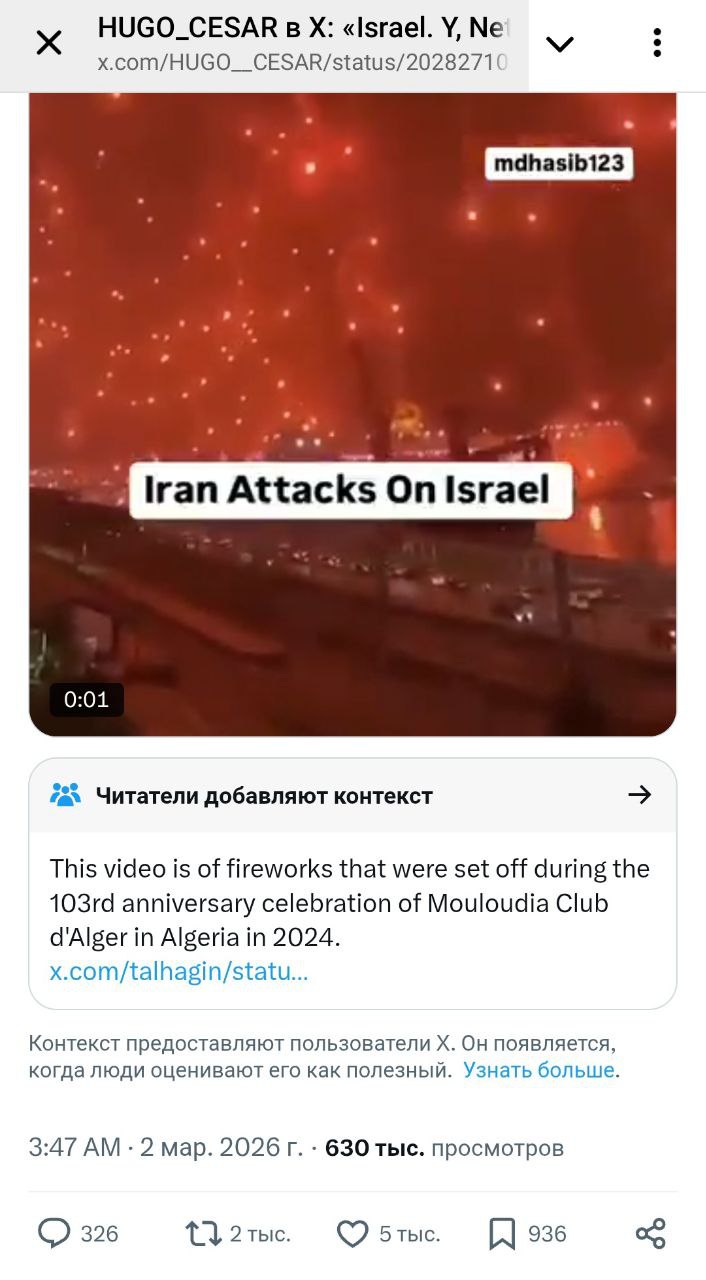
Task: Tap the Читатели добавляют контекст header
Action: click(264, 796)
